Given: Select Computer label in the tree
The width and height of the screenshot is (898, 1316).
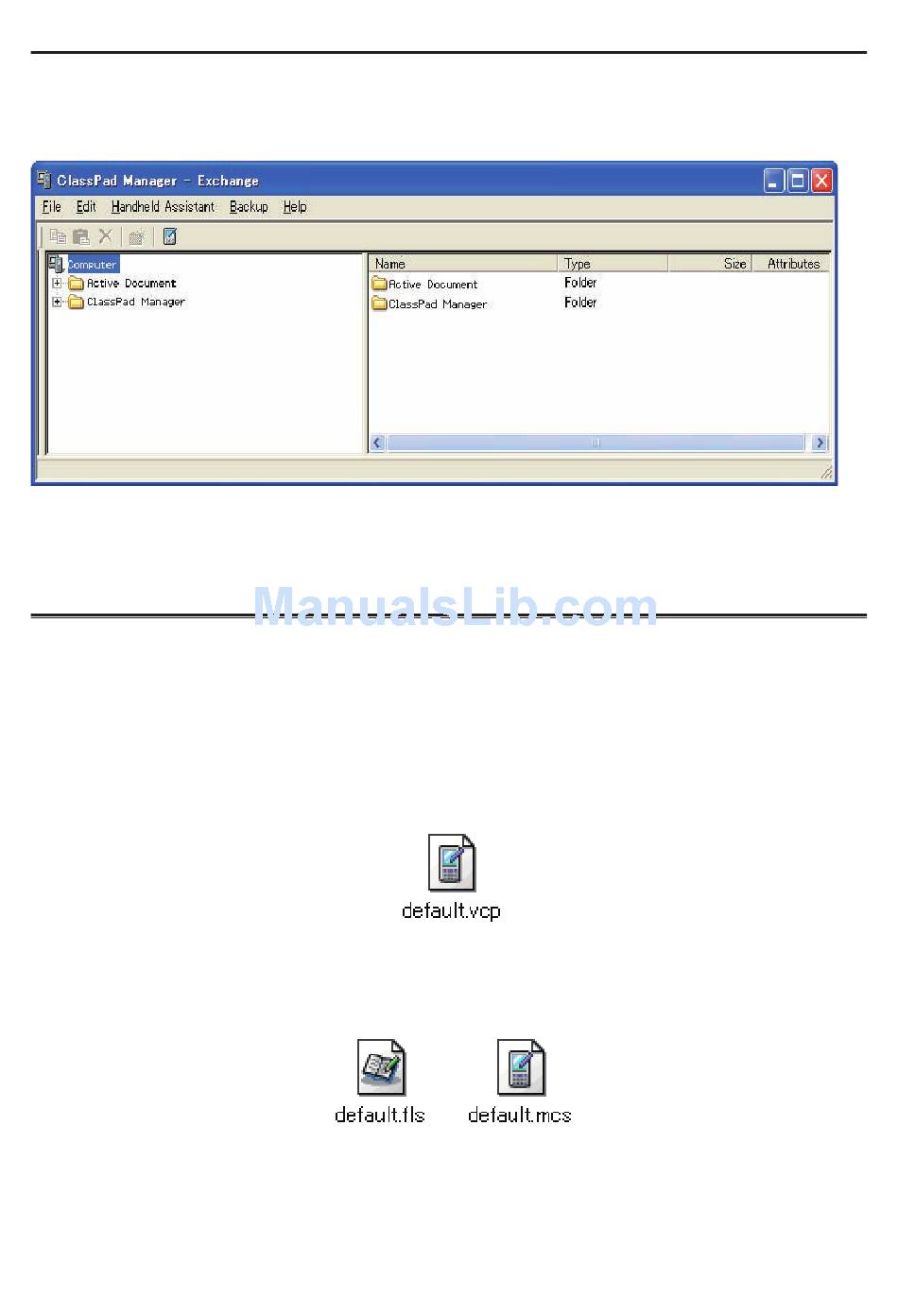Looking at the screenshot, I should [93, 265].
